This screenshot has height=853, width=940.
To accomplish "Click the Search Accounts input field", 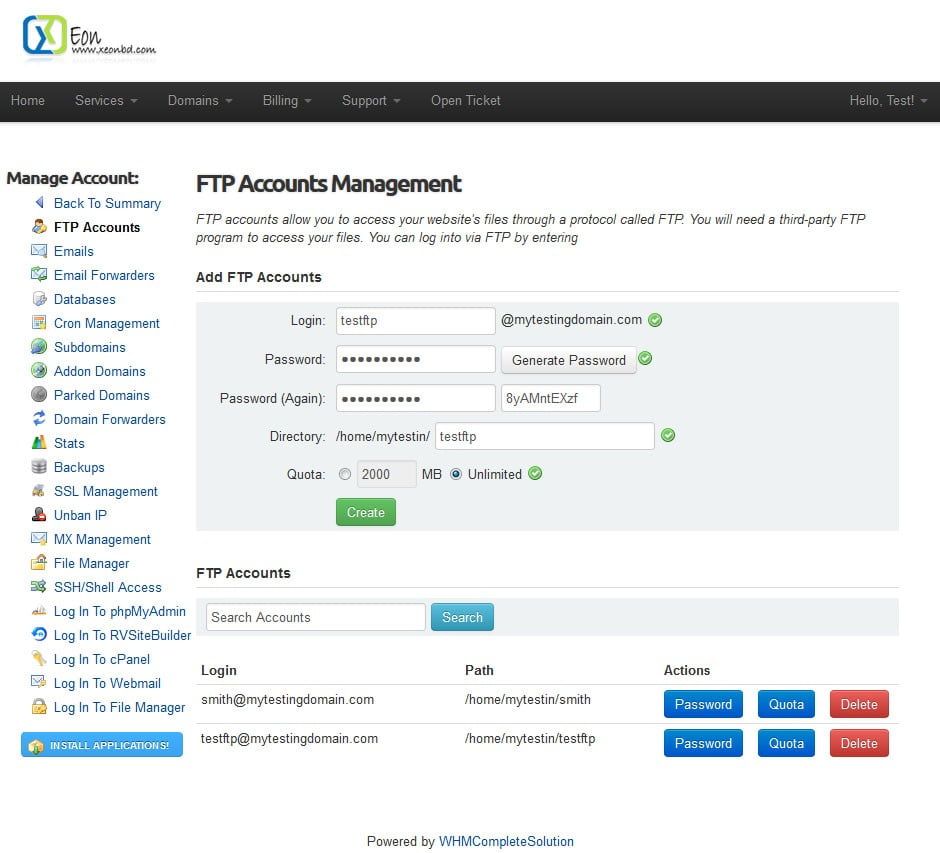I will pos(315,617).
